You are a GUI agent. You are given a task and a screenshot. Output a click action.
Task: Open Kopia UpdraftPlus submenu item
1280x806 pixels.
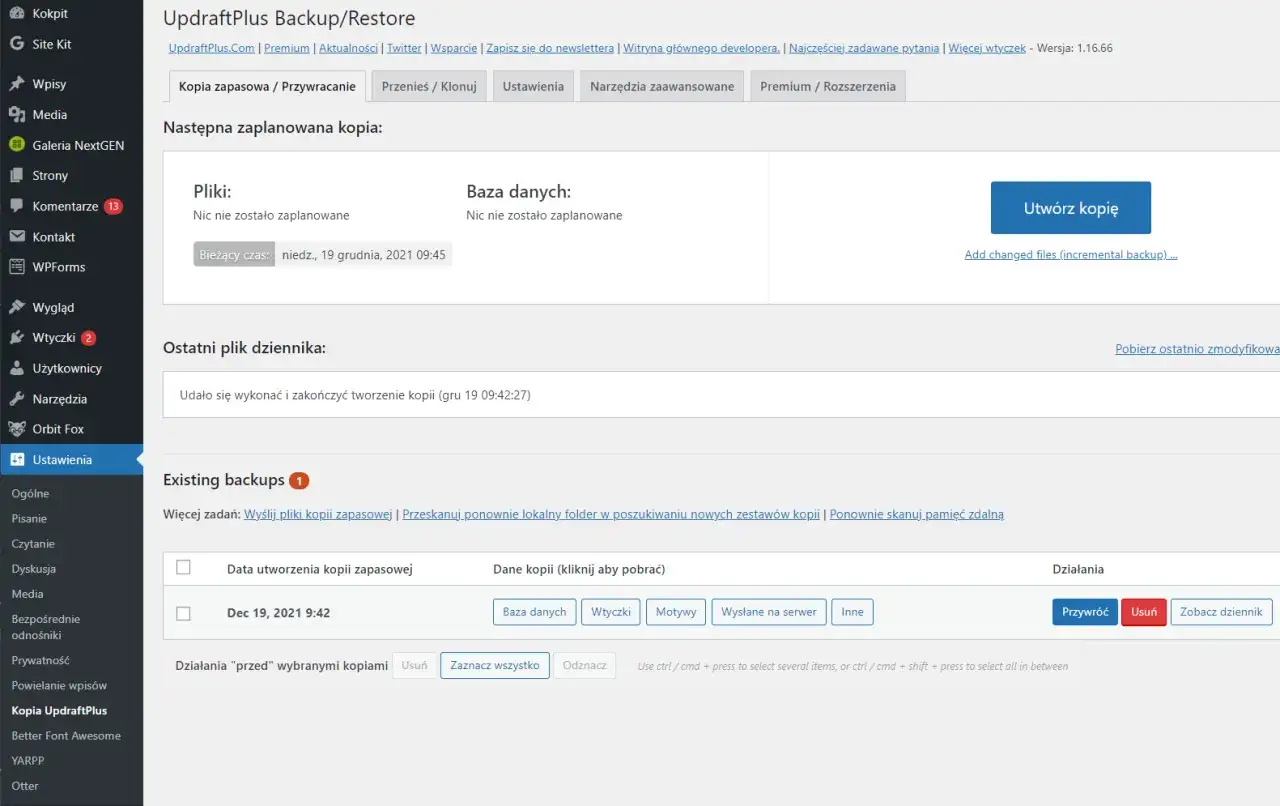[x=59, y=710]
